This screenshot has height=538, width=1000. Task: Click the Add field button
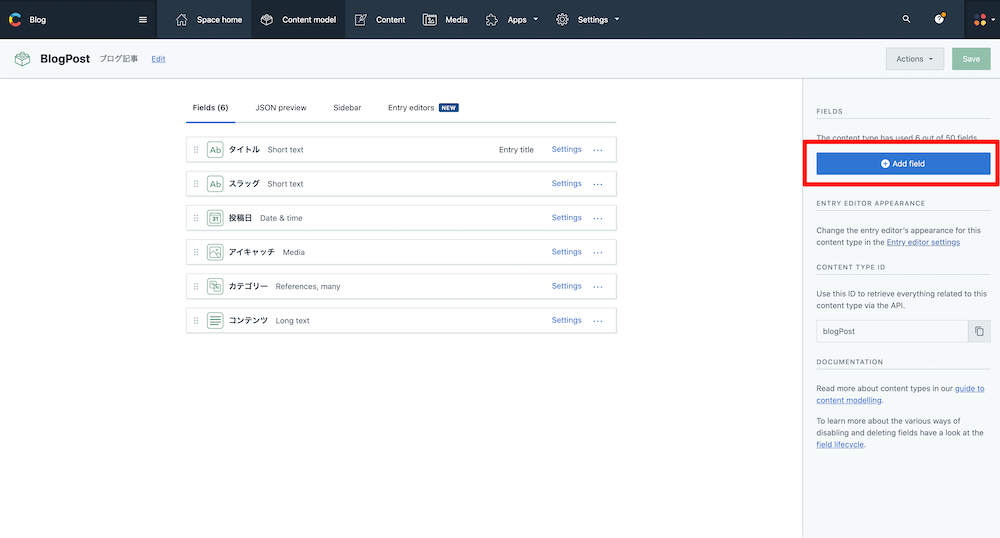pyautogui.click(x=903, y=164)
